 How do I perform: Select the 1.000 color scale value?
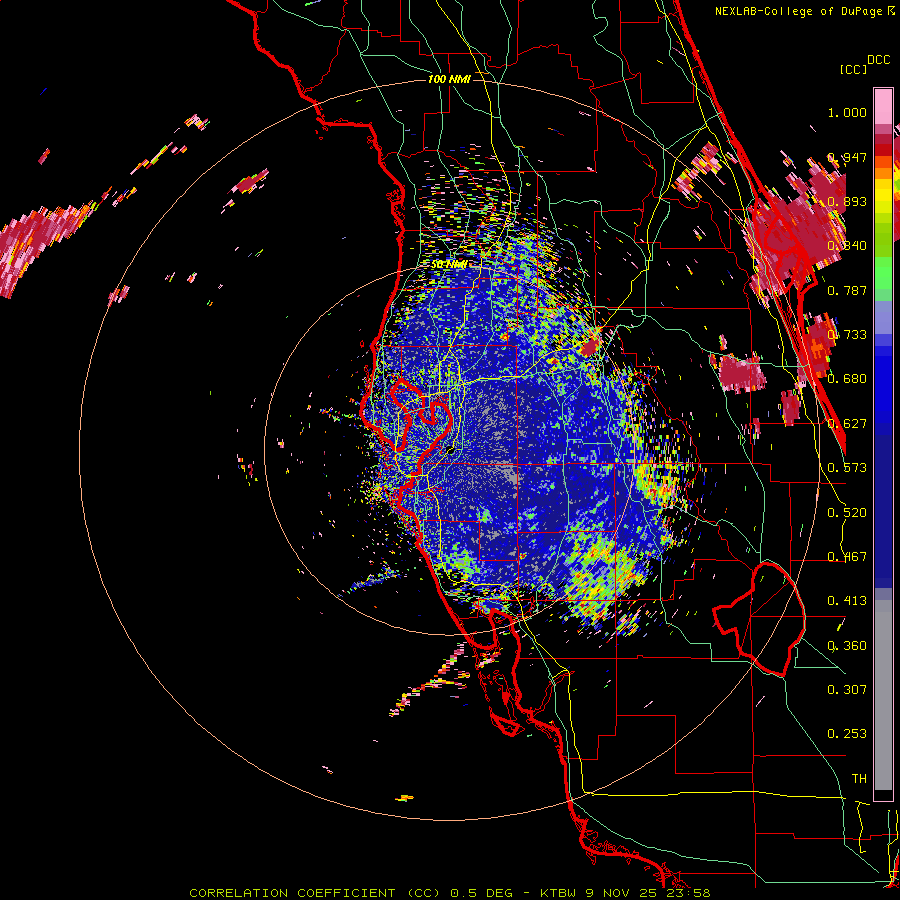[847, 112]
